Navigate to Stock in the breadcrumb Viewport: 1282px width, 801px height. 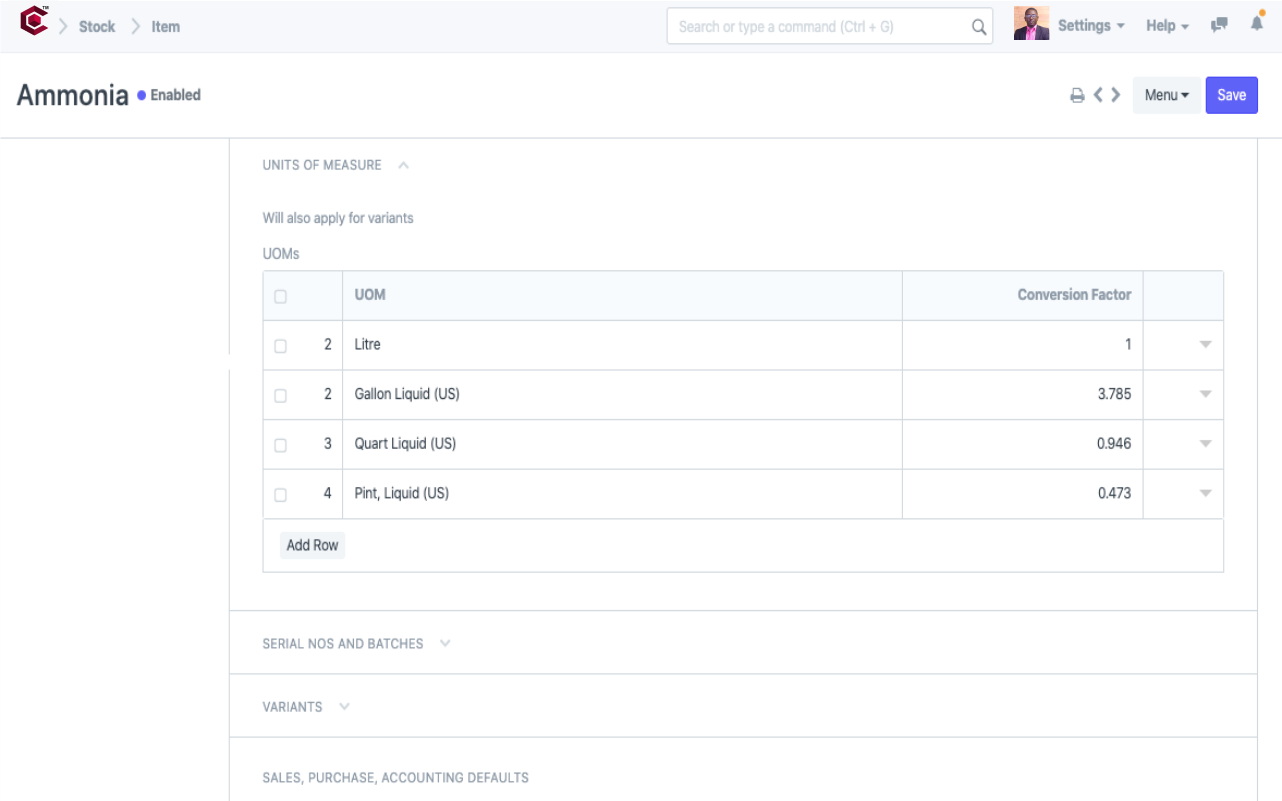97,27
